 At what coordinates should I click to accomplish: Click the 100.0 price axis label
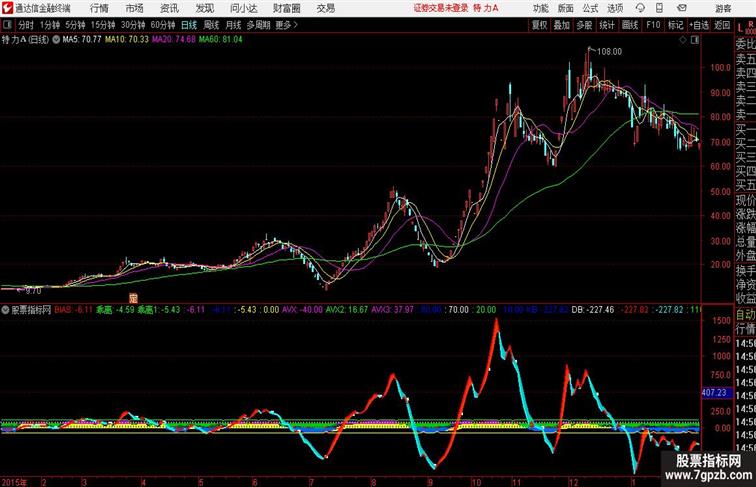(720, 68)
